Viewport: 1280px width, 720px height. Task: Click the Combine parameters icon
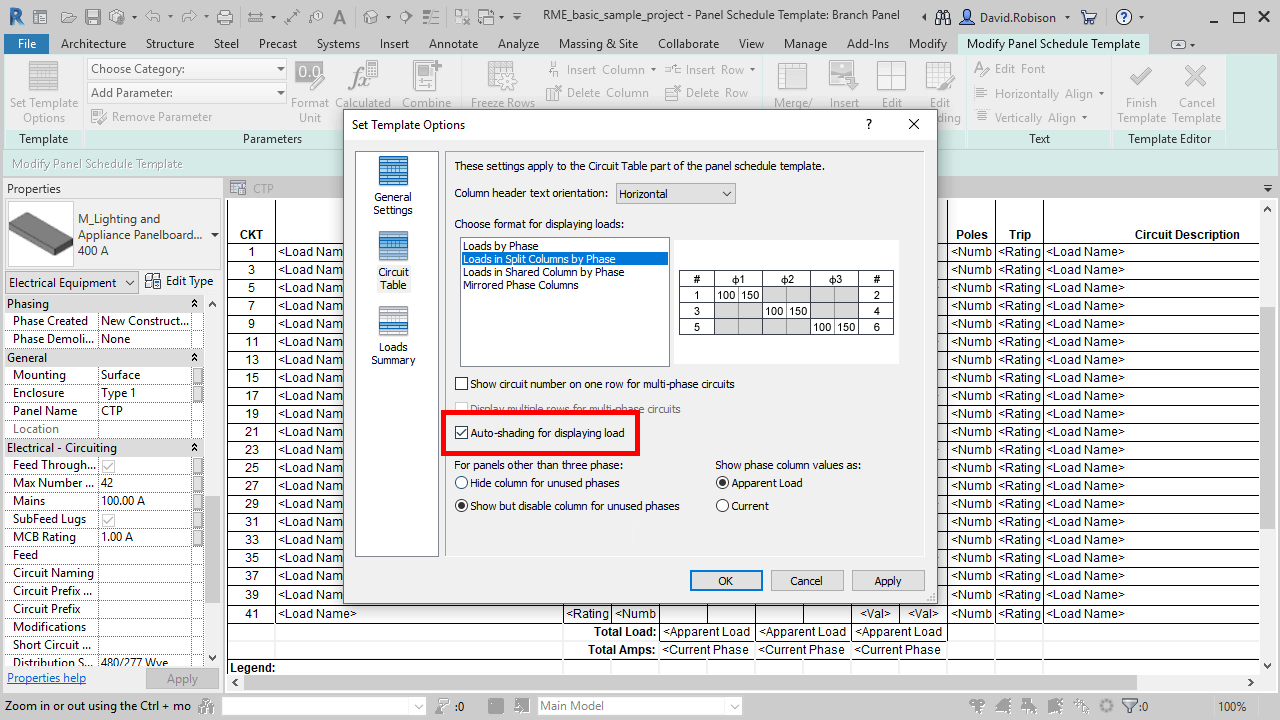click(x=427, y=80)
